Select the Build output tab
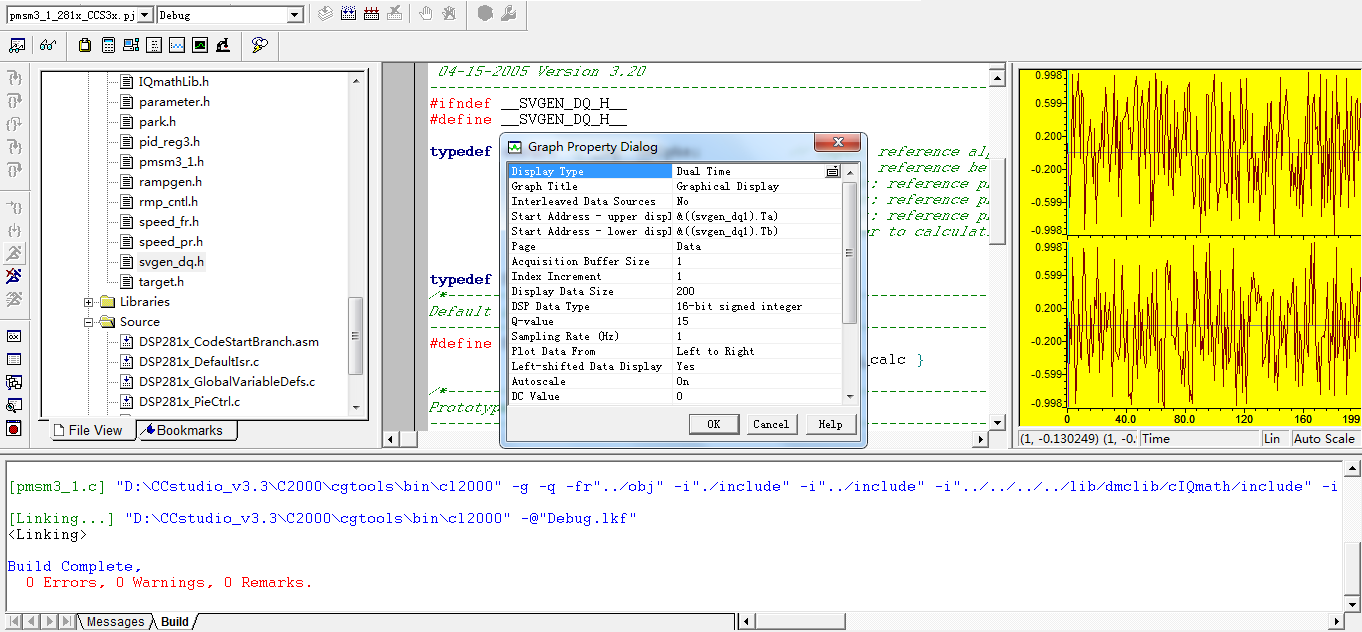Screen dimensions: 1362x632 click(x=175, y=622)
